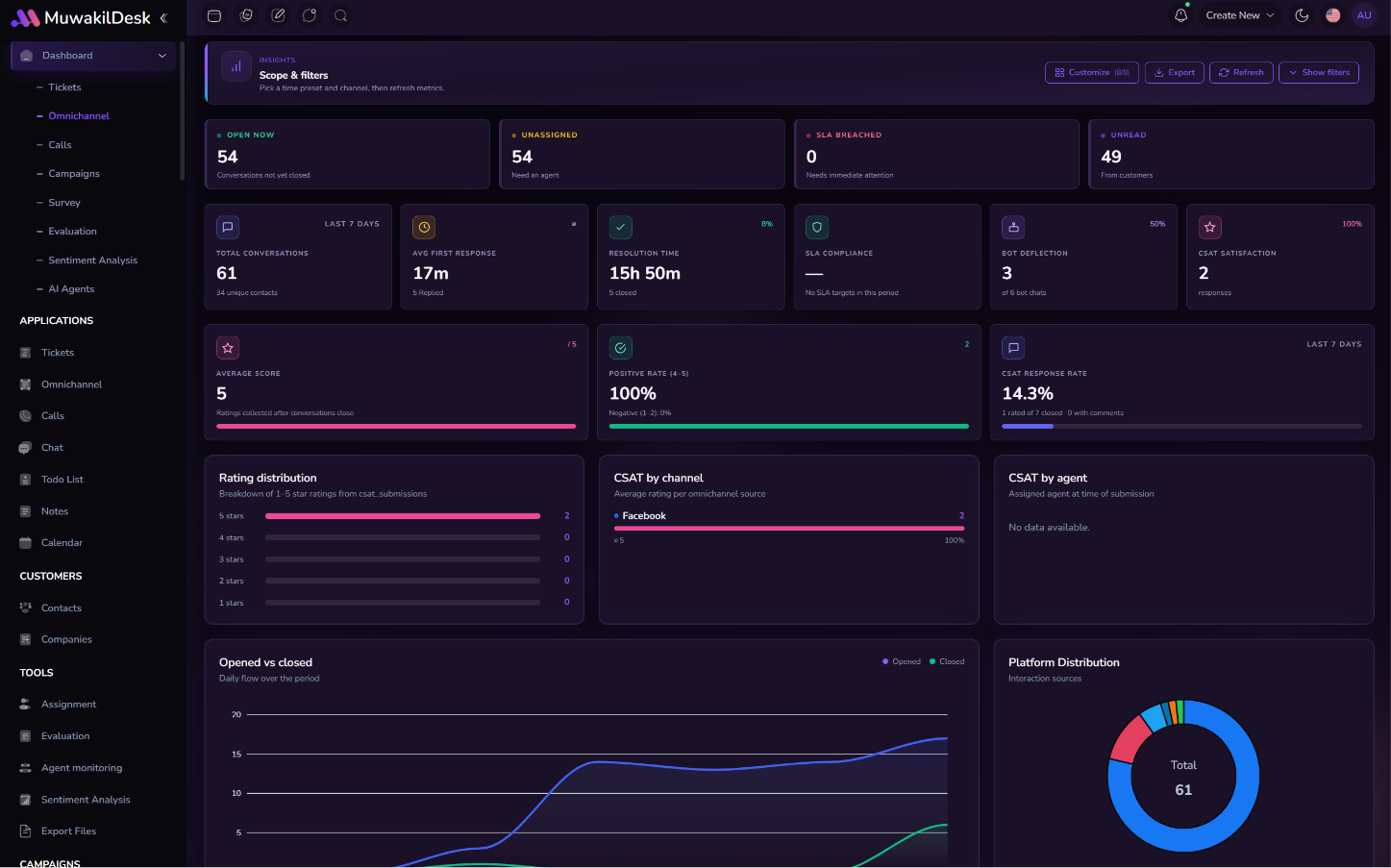Open AI Agents dashboard submenu item

[x=71, y=289]
